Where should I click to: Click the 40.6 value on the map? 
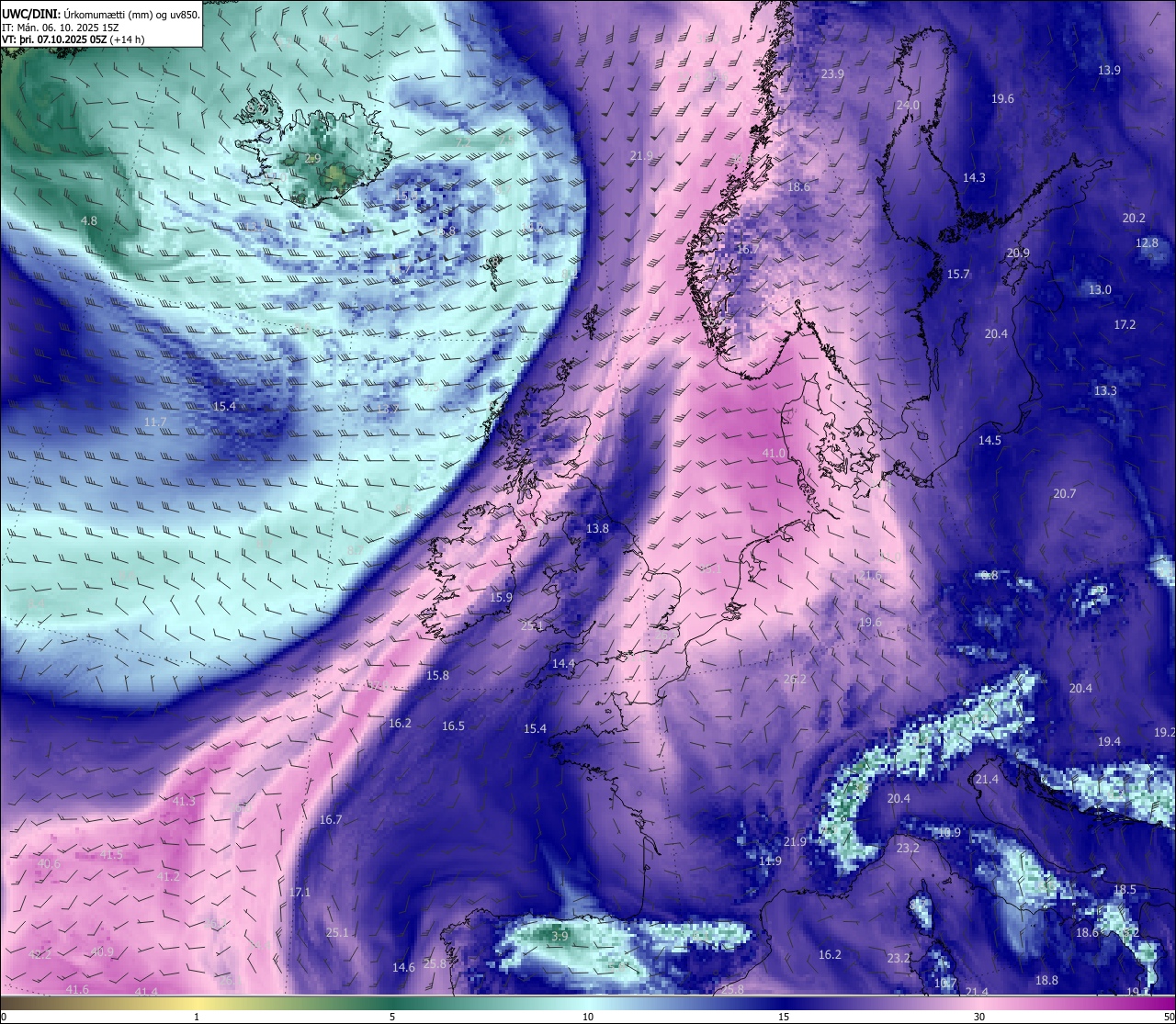48,864
